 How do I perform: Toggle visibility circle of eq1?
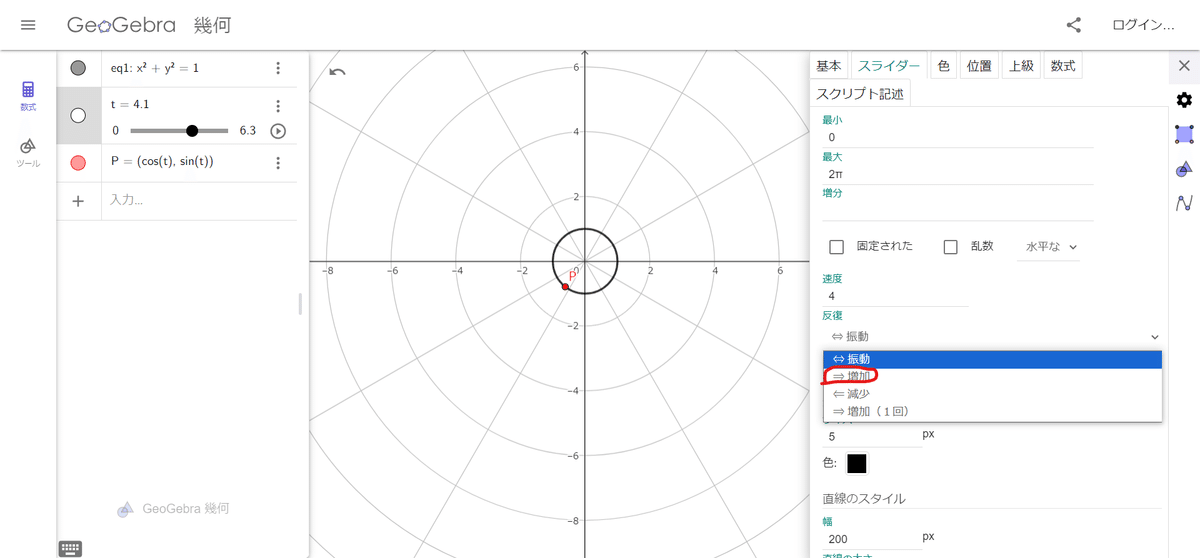[78, 68]
